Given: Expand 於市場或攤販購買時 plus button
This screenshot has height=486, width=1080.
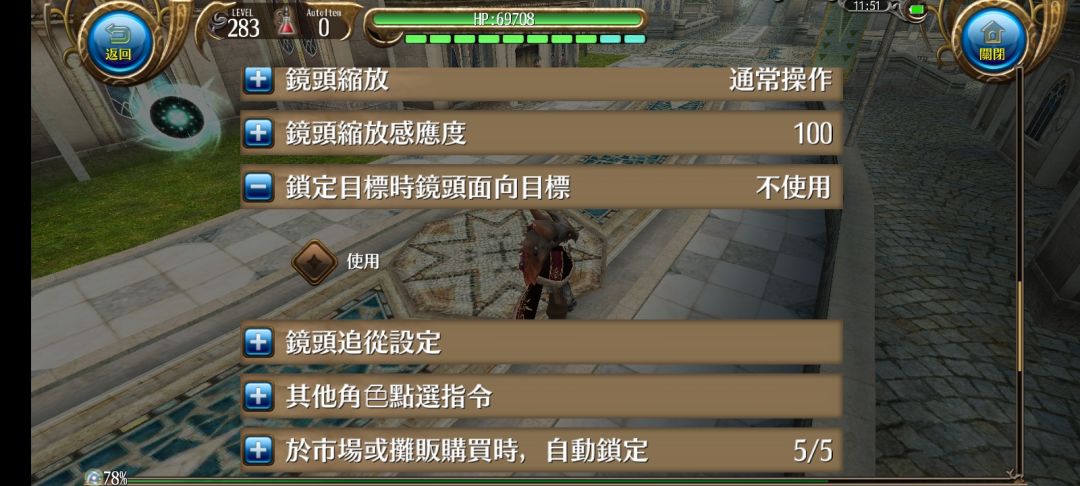Looking at the screenshot, I should click(258, 450).
